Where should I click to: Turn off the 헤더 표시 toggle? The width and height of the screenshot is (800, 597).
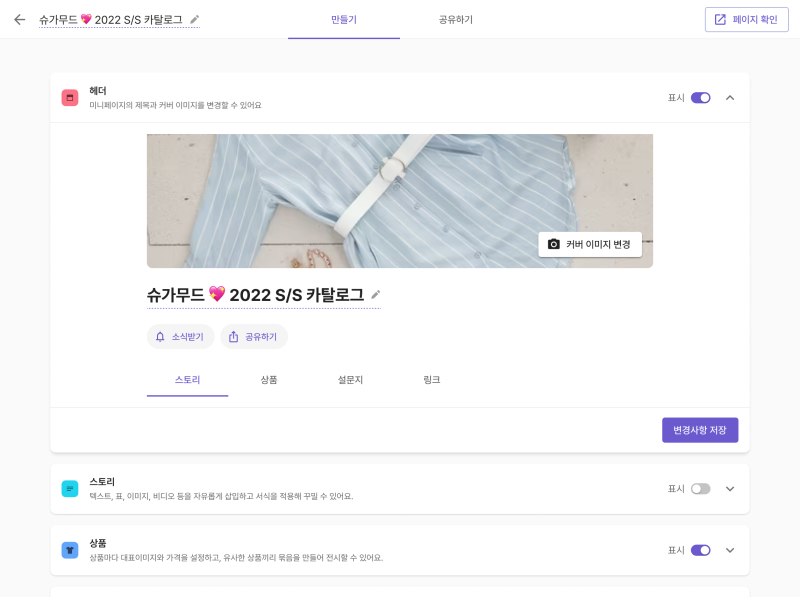[x=701, y=97]
